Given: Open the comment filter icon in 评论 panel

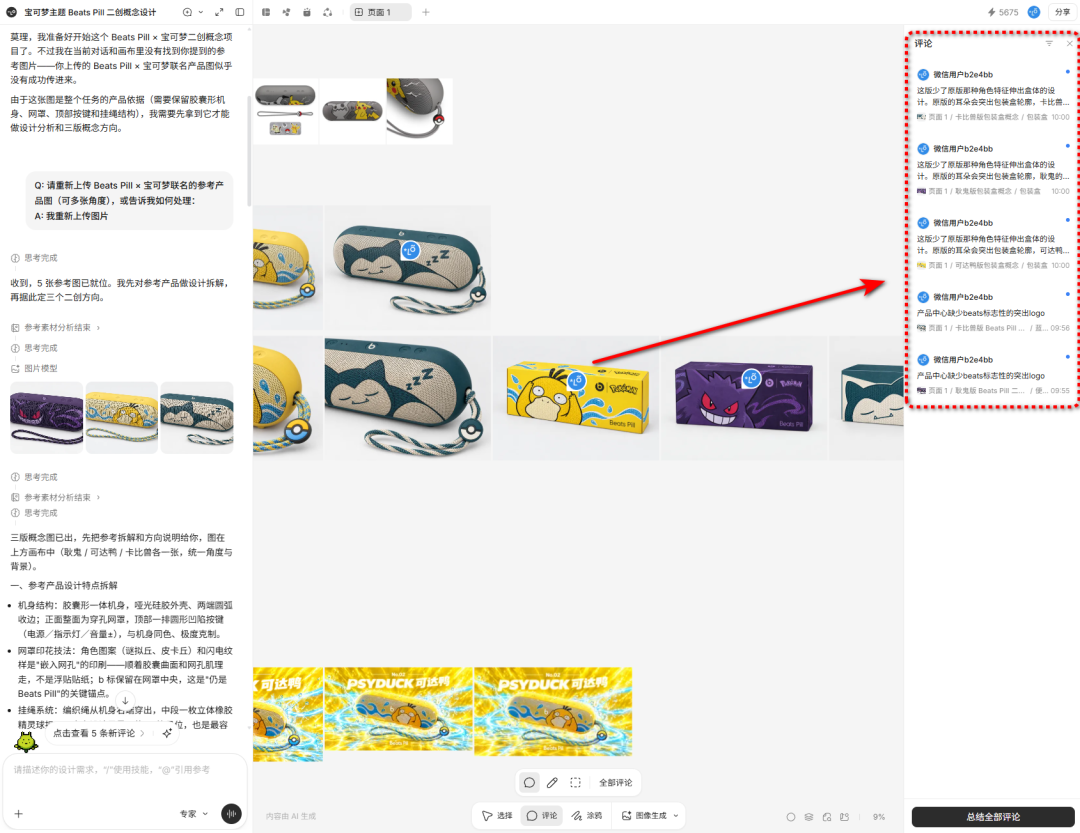Looking at the screenshot, I should [x=1049, y=43].
